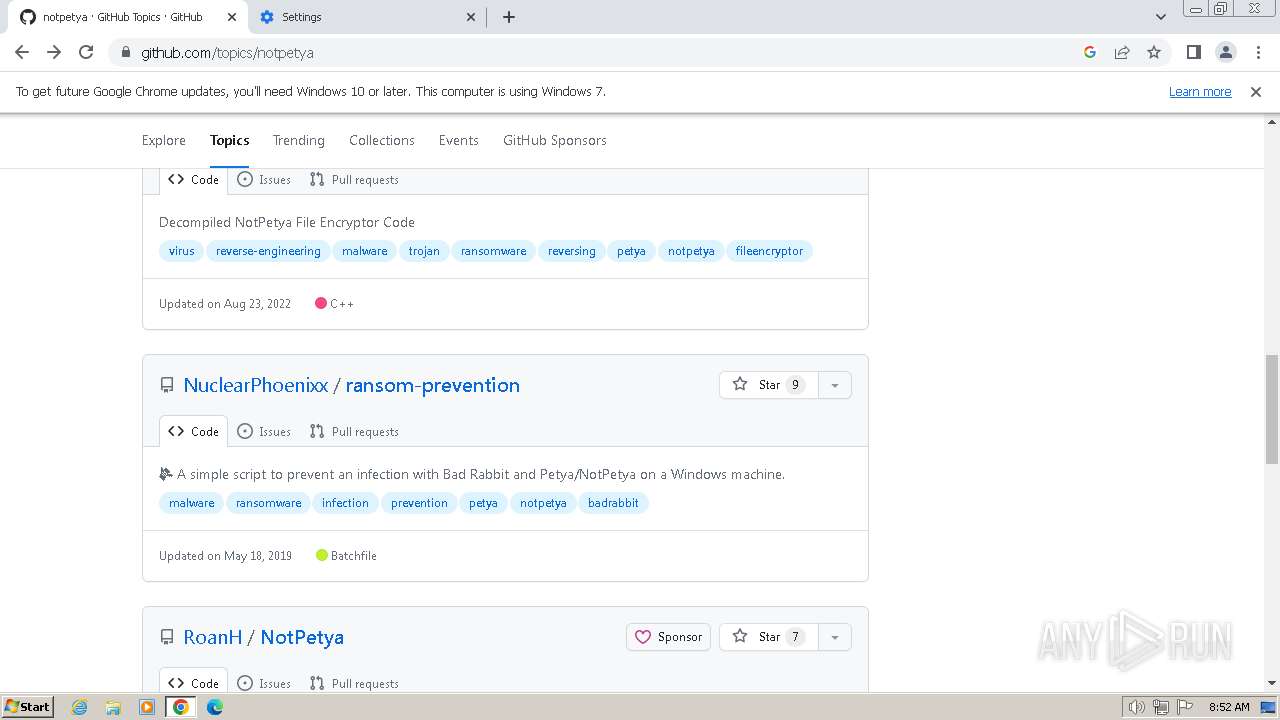This screenshot has width=1280, height=720.
Task: Star the RoanH NotPetya repository
Action: pos(768,637)
